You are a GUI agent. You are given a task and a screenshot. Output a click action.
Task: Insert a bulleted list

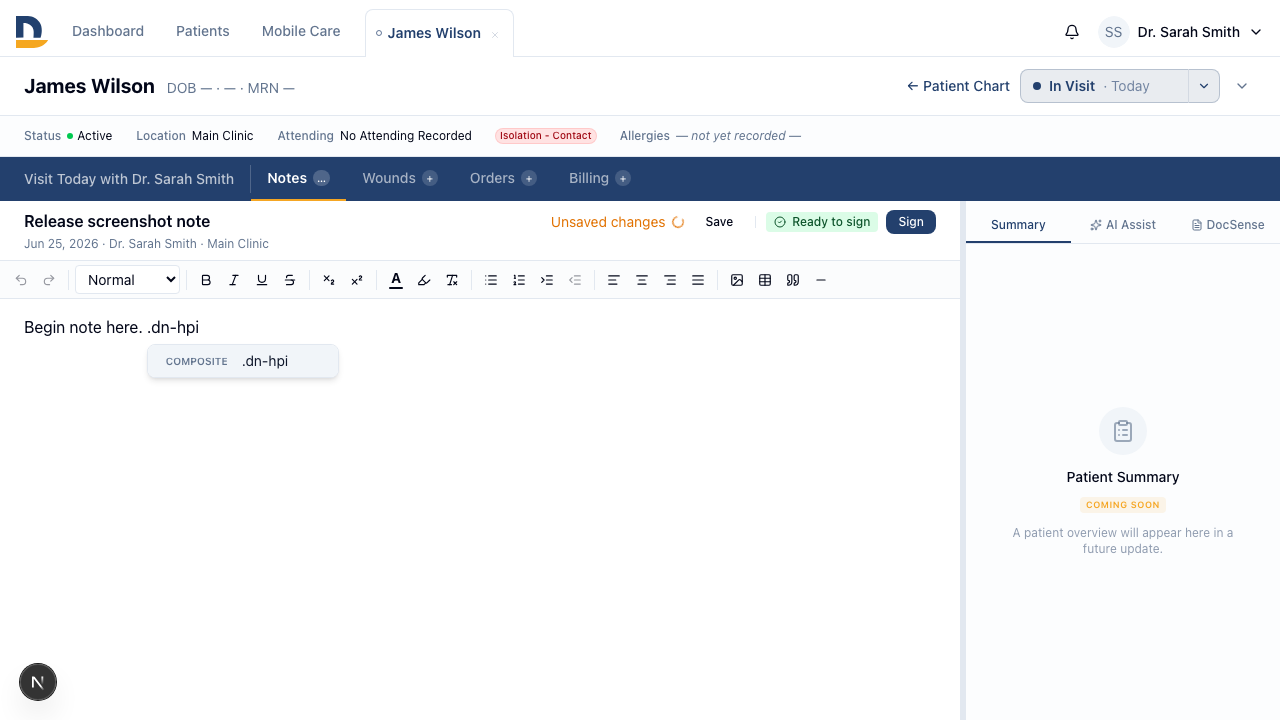491,280
